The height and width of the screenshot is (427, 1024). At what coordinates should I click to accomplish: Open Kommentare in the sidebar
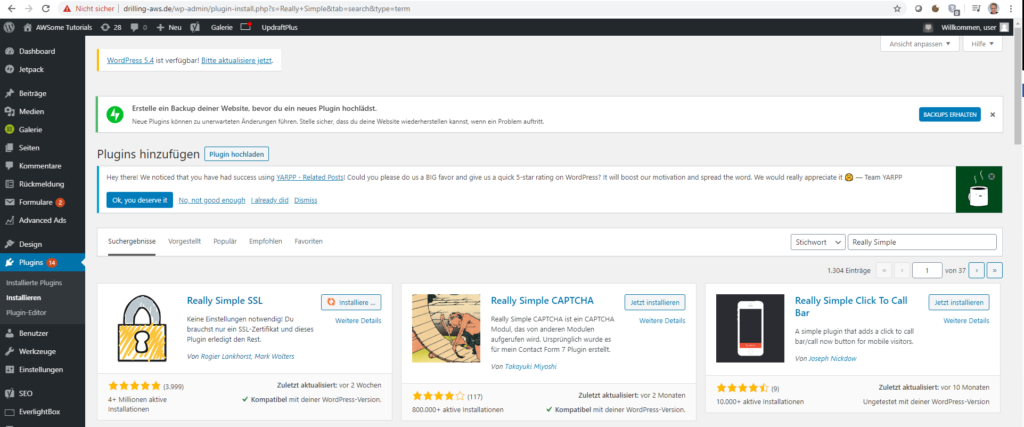coord(42,166)
